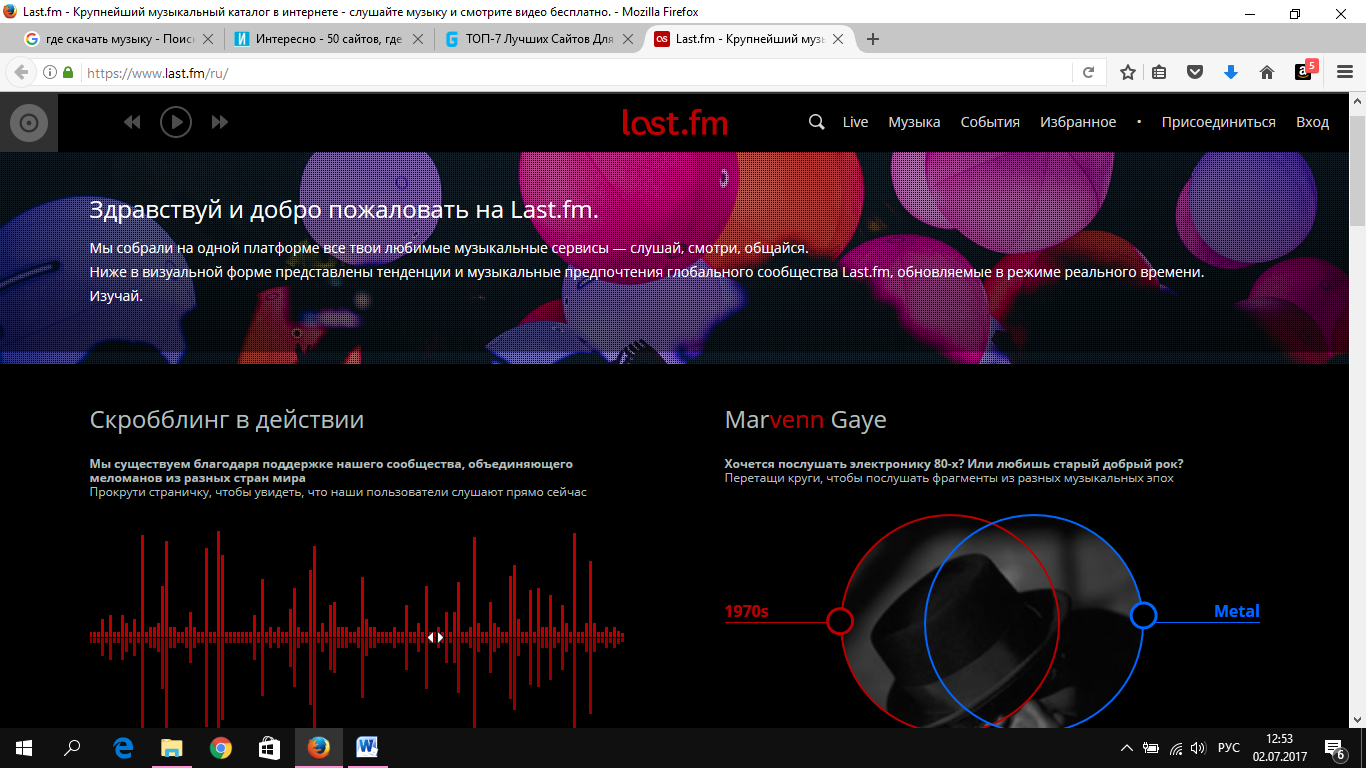
Task: Skip to the next track in the player
Action: coord(220,122)
